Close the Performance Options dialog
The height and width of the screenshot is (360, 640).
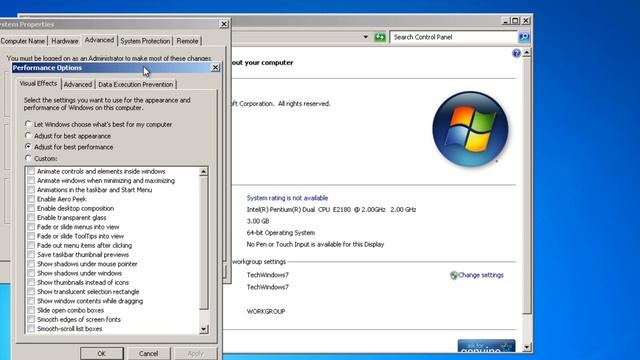point(215,68)
